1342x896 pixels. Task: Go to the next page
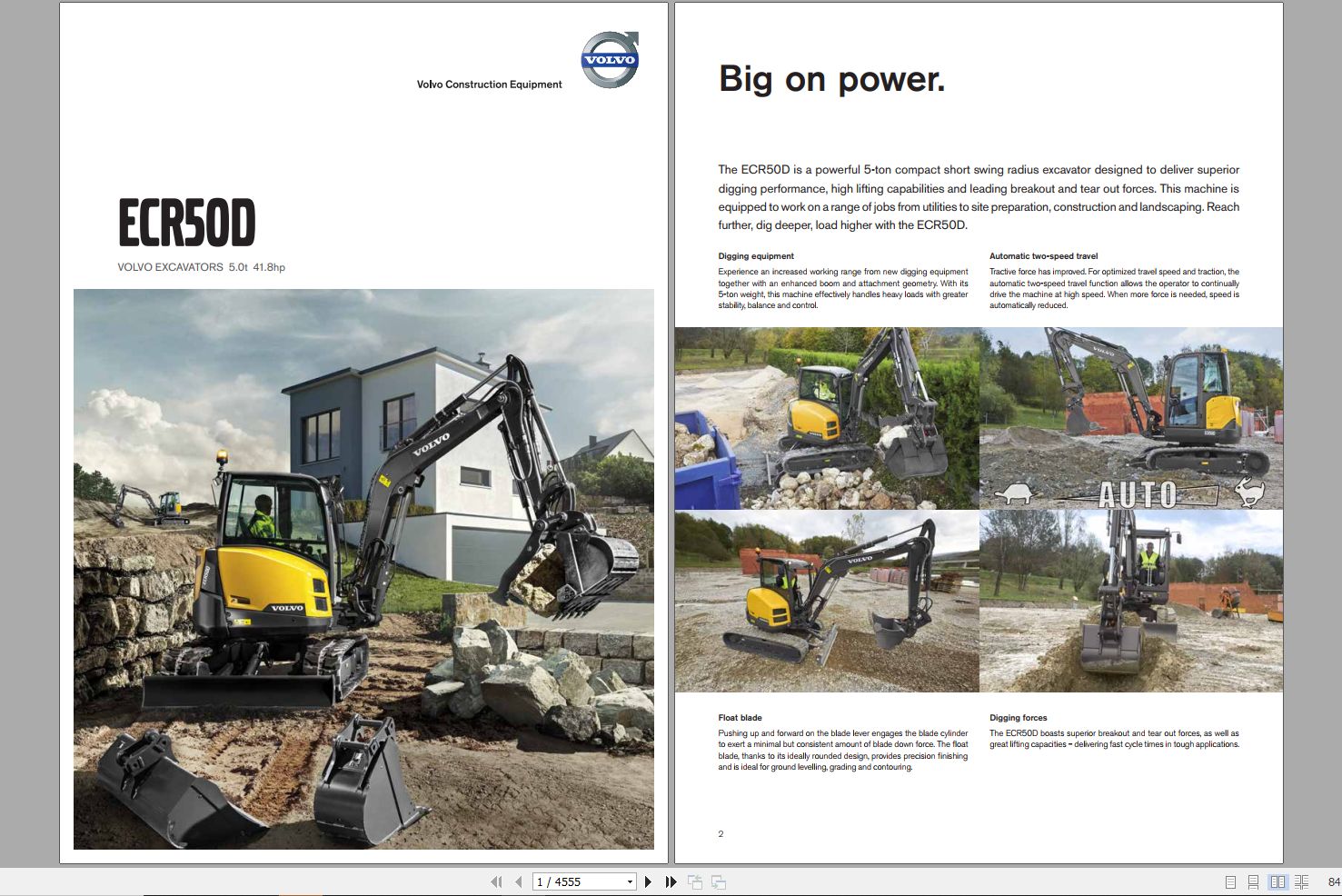648,881
